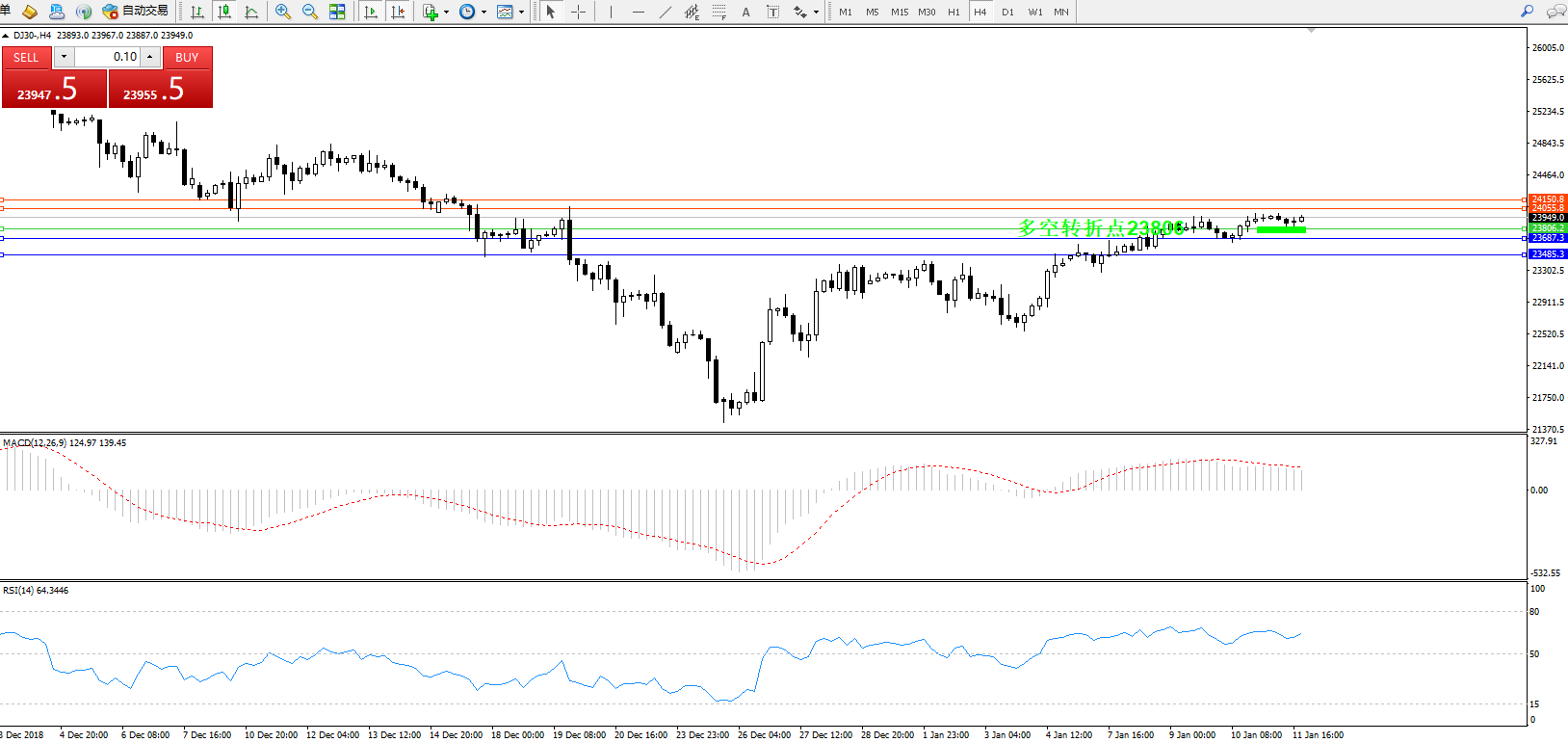Switch to the D1 timeframe
The height and width of the screenshot is (743, 1568).
1007,12
